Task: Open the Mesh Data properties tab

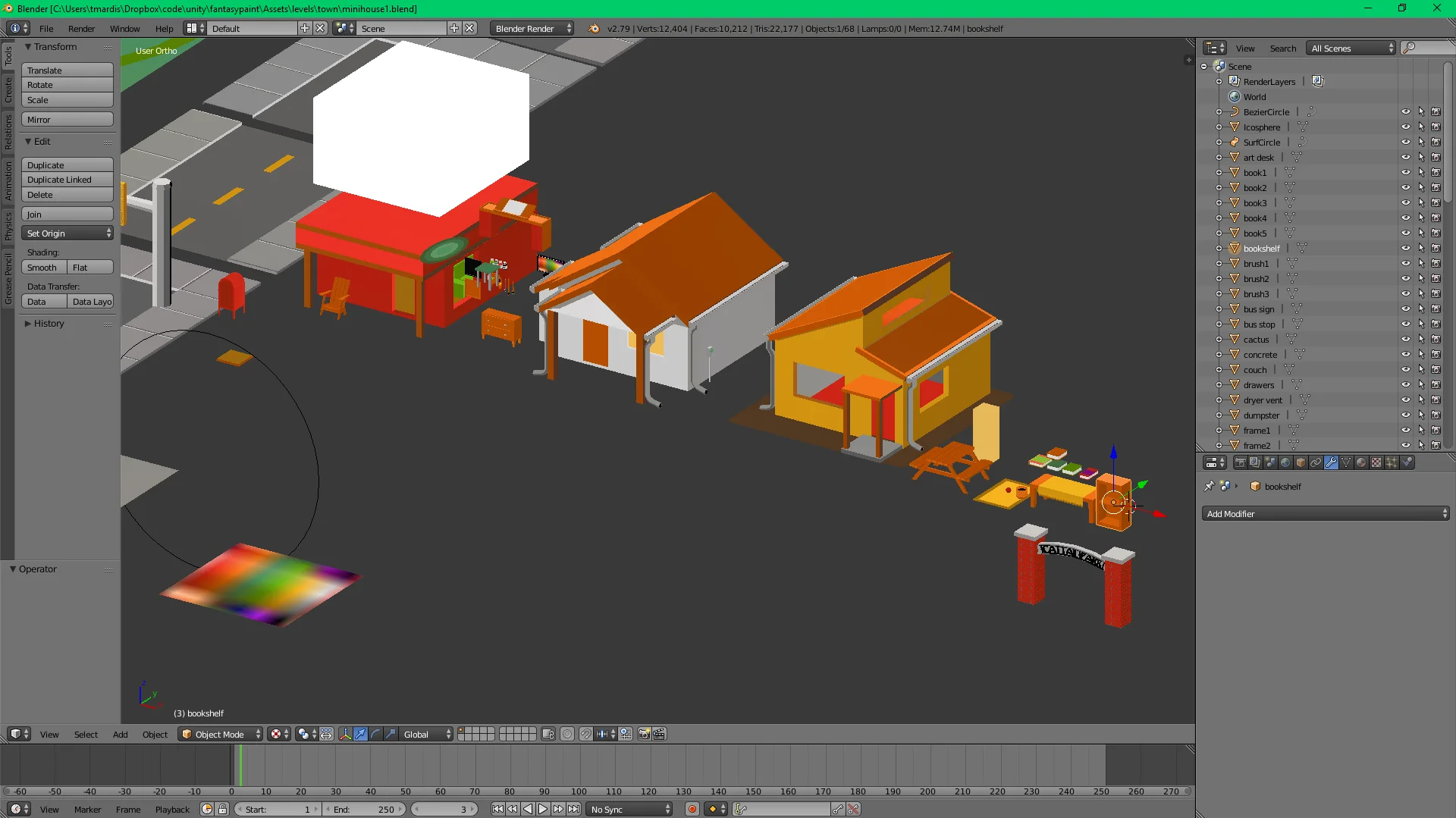Action: [1346, 462]
